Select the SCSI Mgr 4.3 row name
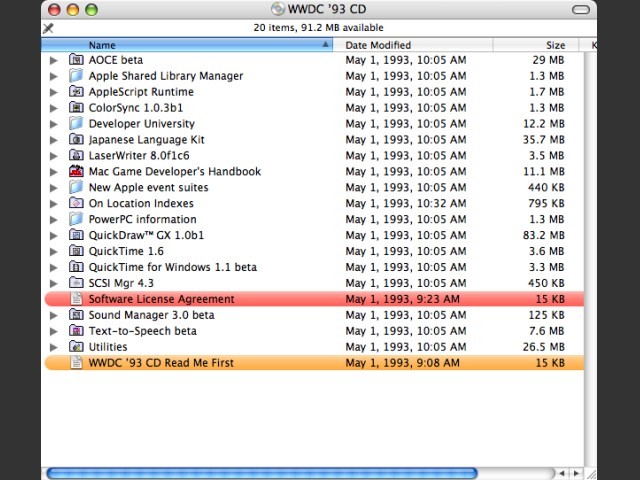 coord(121,283)
